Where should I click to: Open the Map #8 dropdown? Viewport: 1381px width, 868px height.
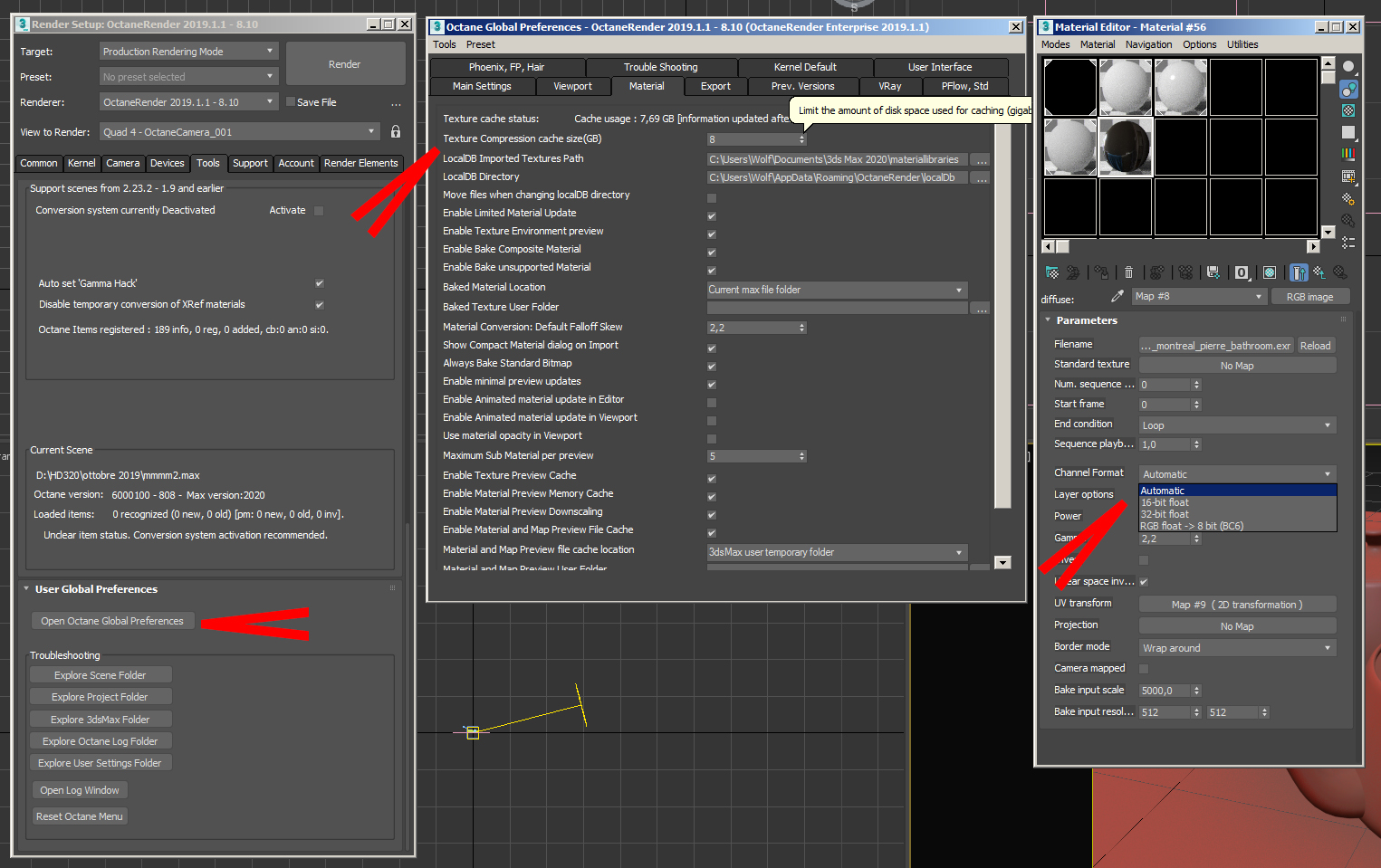click(1198, 297)
